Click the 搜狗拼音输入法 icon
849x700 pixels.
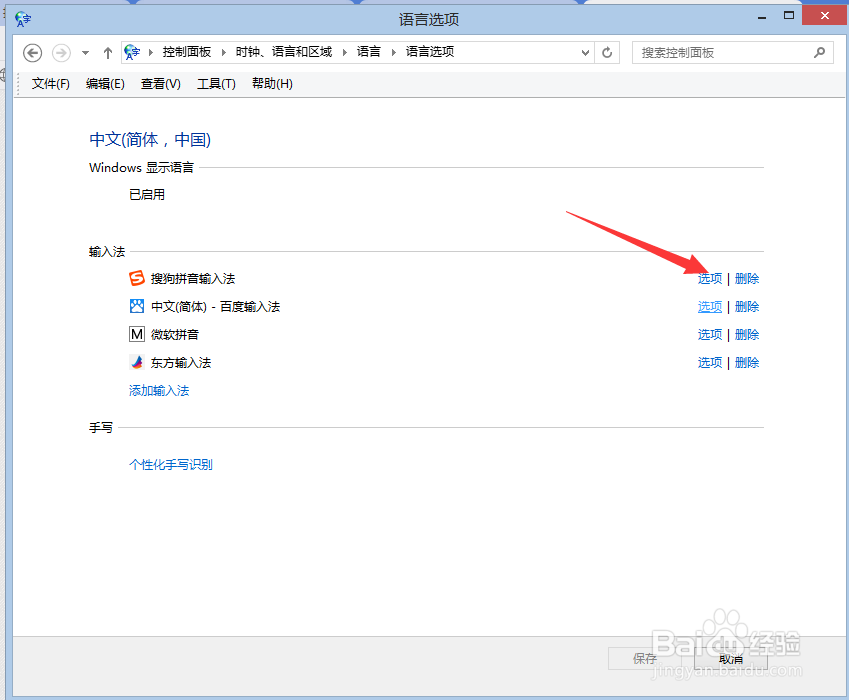tap(136, 278)
